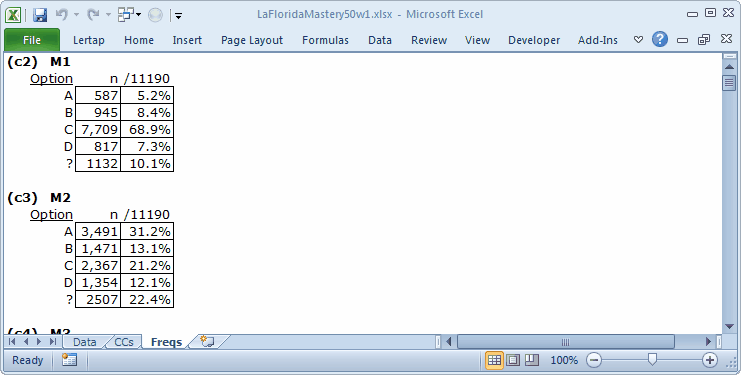Restore the workbook window inside Excel
Screen dimensions: 741x375
(704, 40)
